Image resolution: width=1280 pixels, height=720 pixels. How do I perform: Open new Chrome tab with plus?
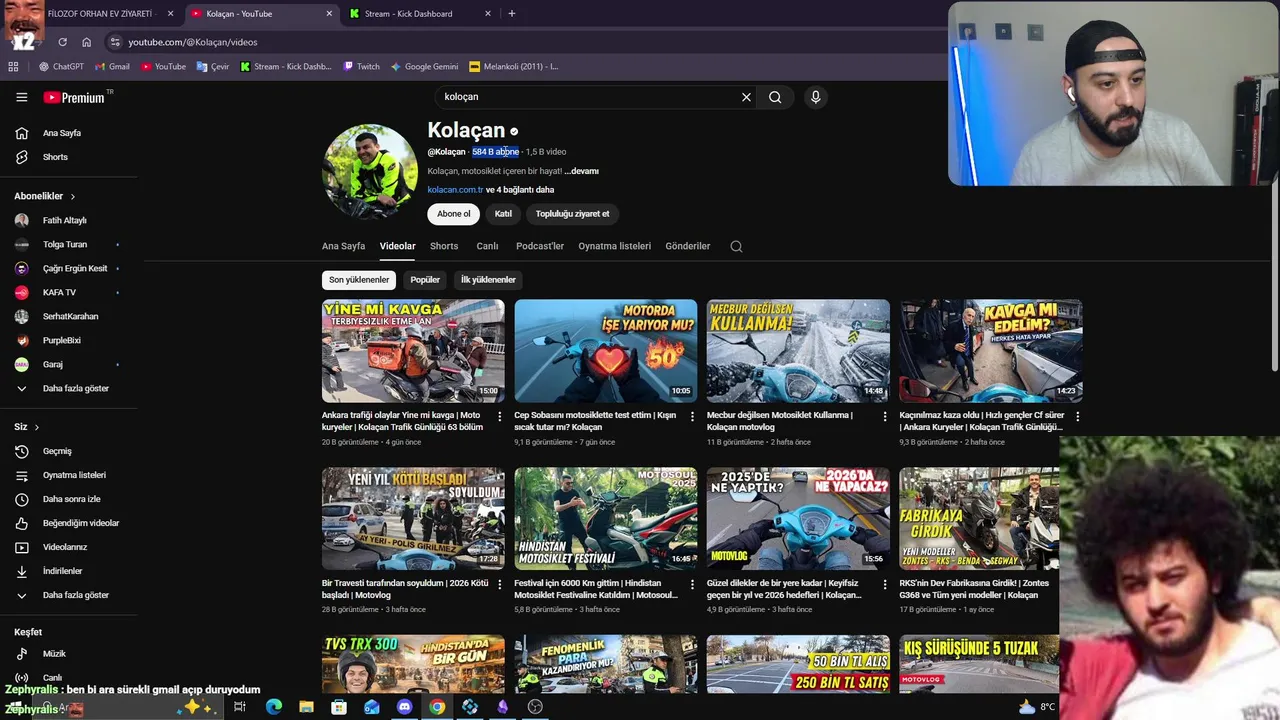[512, 14]
